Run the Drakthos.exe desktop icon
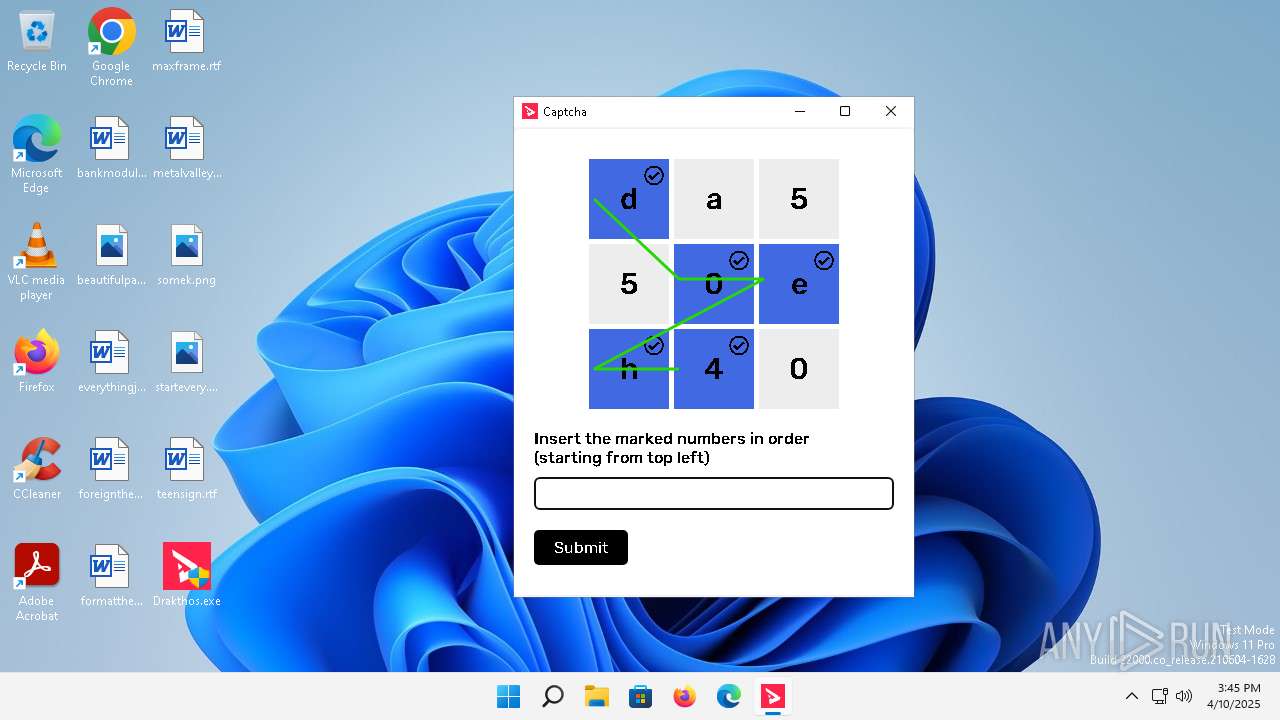The image size is (1280, 720). [186, 577]
